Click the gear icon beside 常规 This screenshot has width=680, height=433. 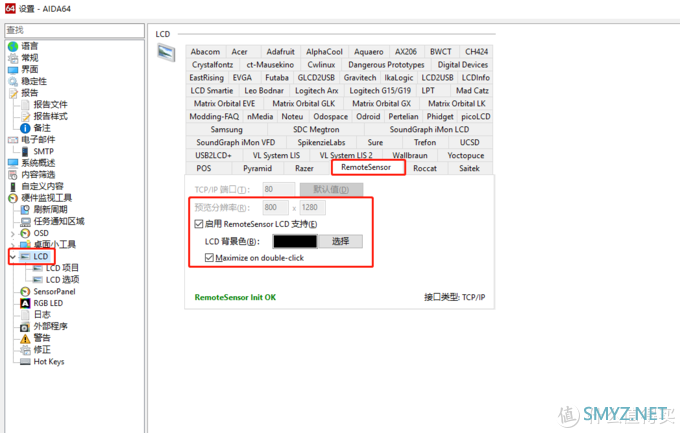(13, 58)
